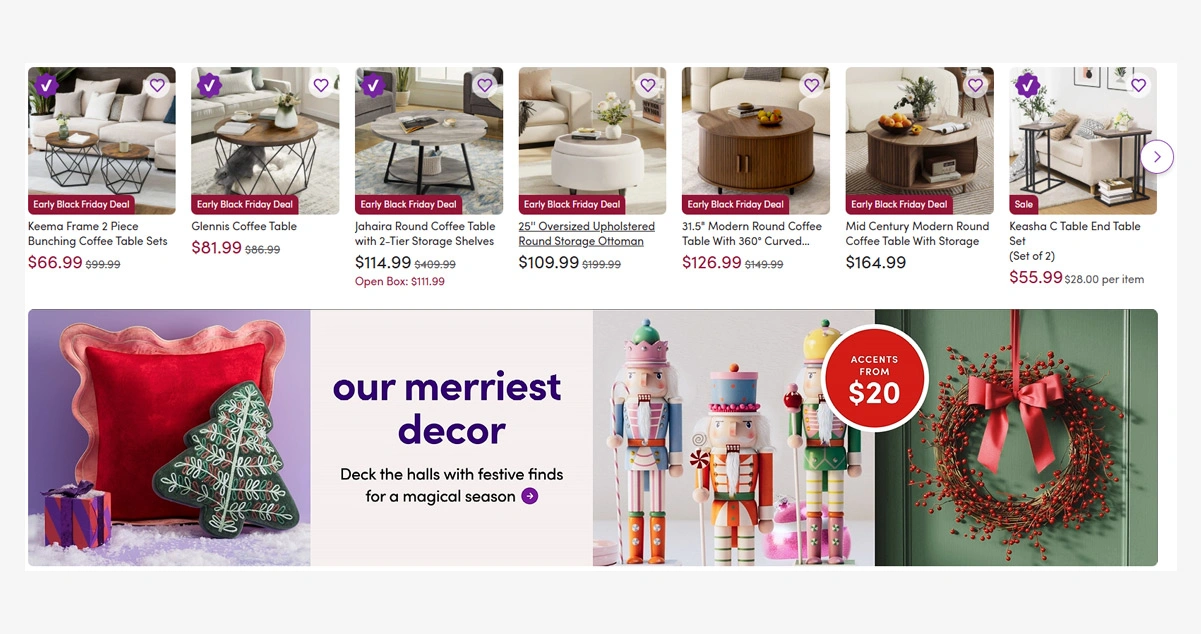The width and height of the screenshot is (1202, 634).
Task: Click verified badge on Glennis Coffee Table
Action: (208, 84)
